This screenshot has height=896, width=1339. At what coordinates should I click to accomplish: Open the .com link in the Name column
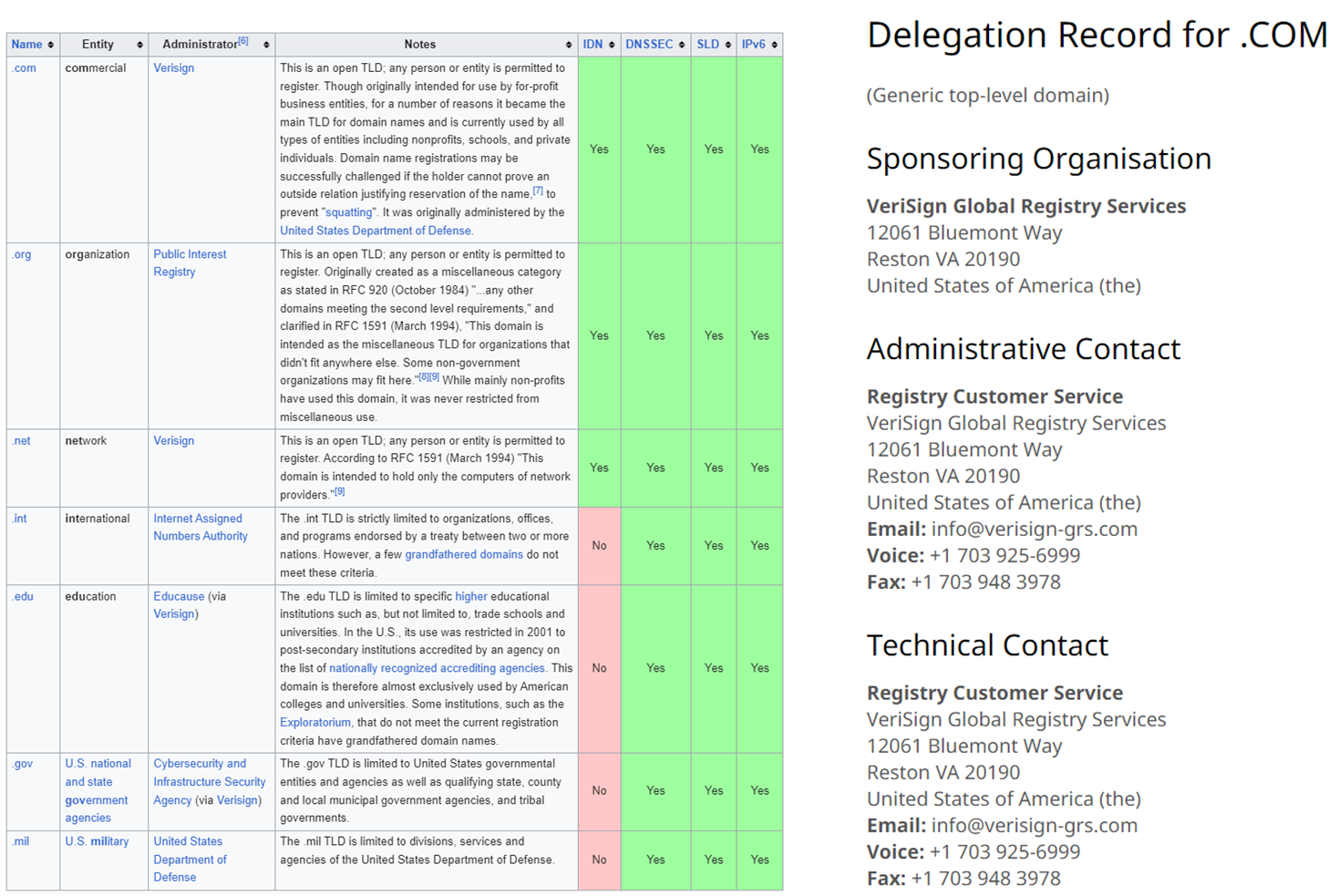pyautogui.click(x=25, y=68)
